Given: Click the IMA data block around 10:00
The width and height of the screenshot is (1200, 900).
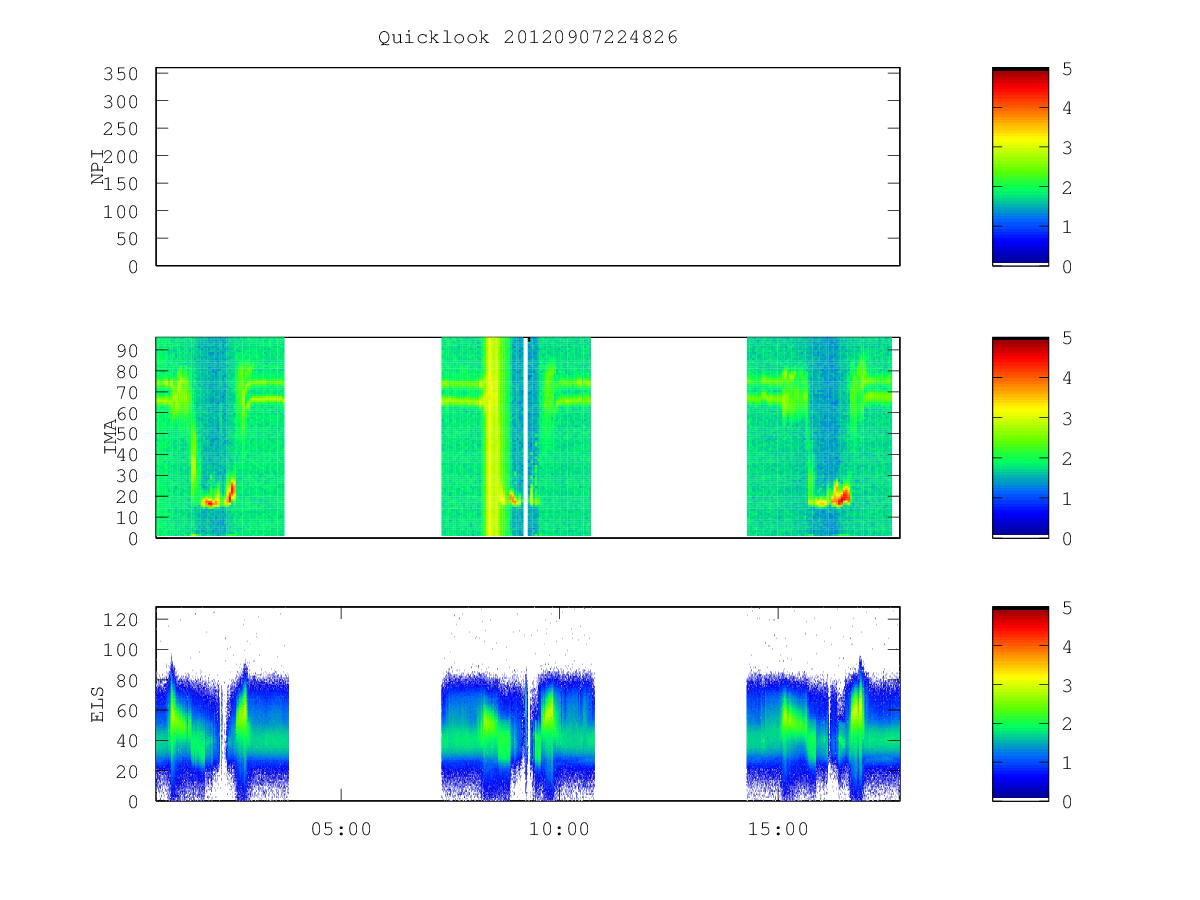Looking at the screenshot, I should [x=516, y=437].
